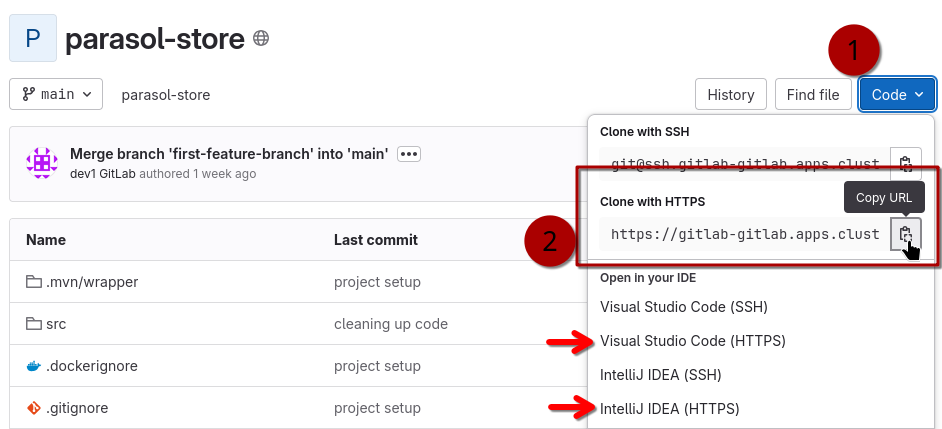Click the .dockerignore Docker file icon
This screenshot has width=942, height=429.
[34, 366]
